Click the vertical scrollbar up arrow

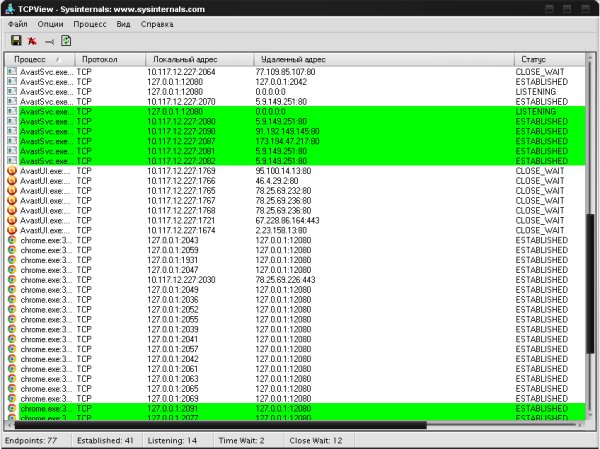coord(590,58)
